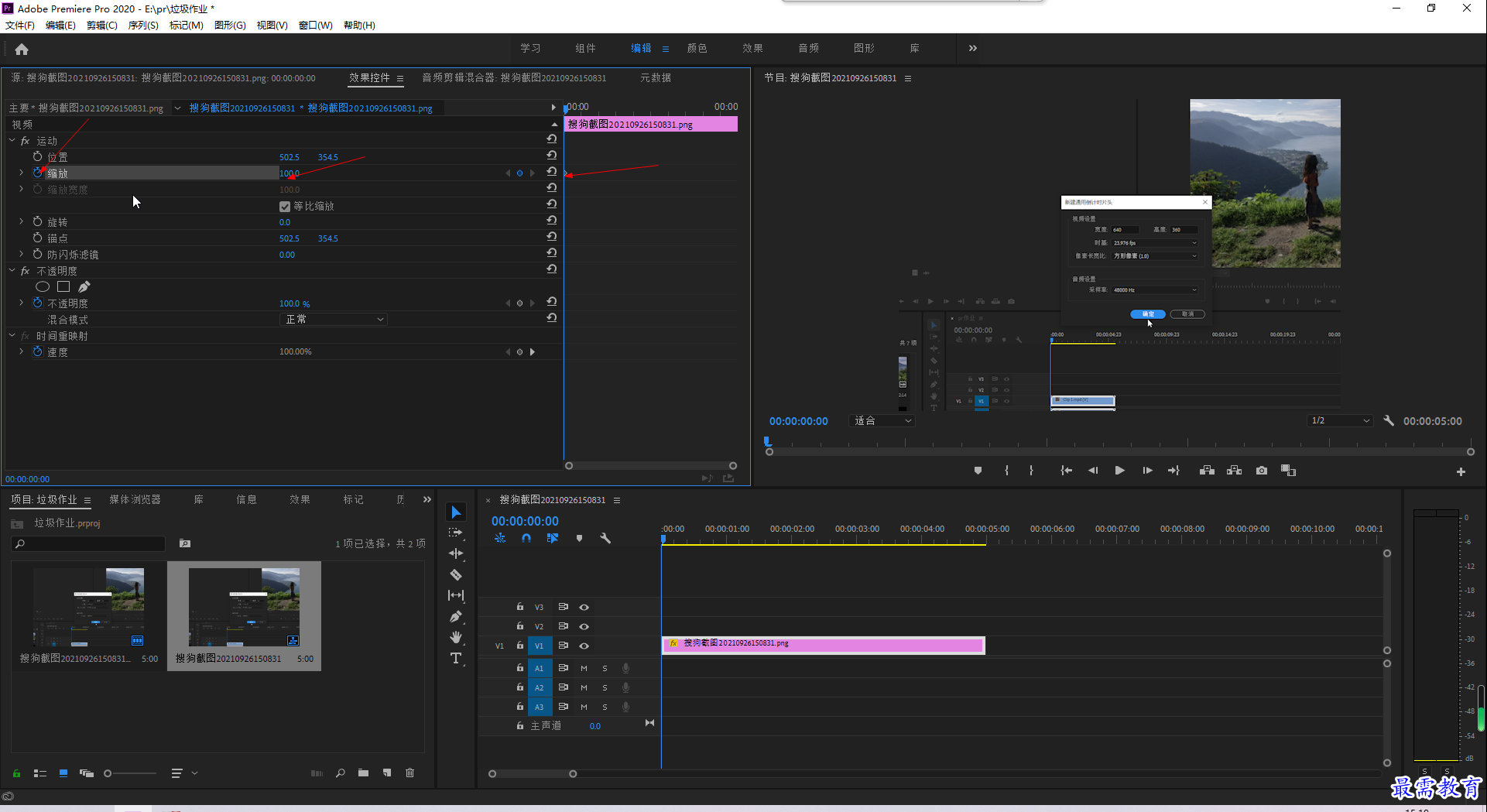
Task: Mute audio track A1
Action: [584, 668]
